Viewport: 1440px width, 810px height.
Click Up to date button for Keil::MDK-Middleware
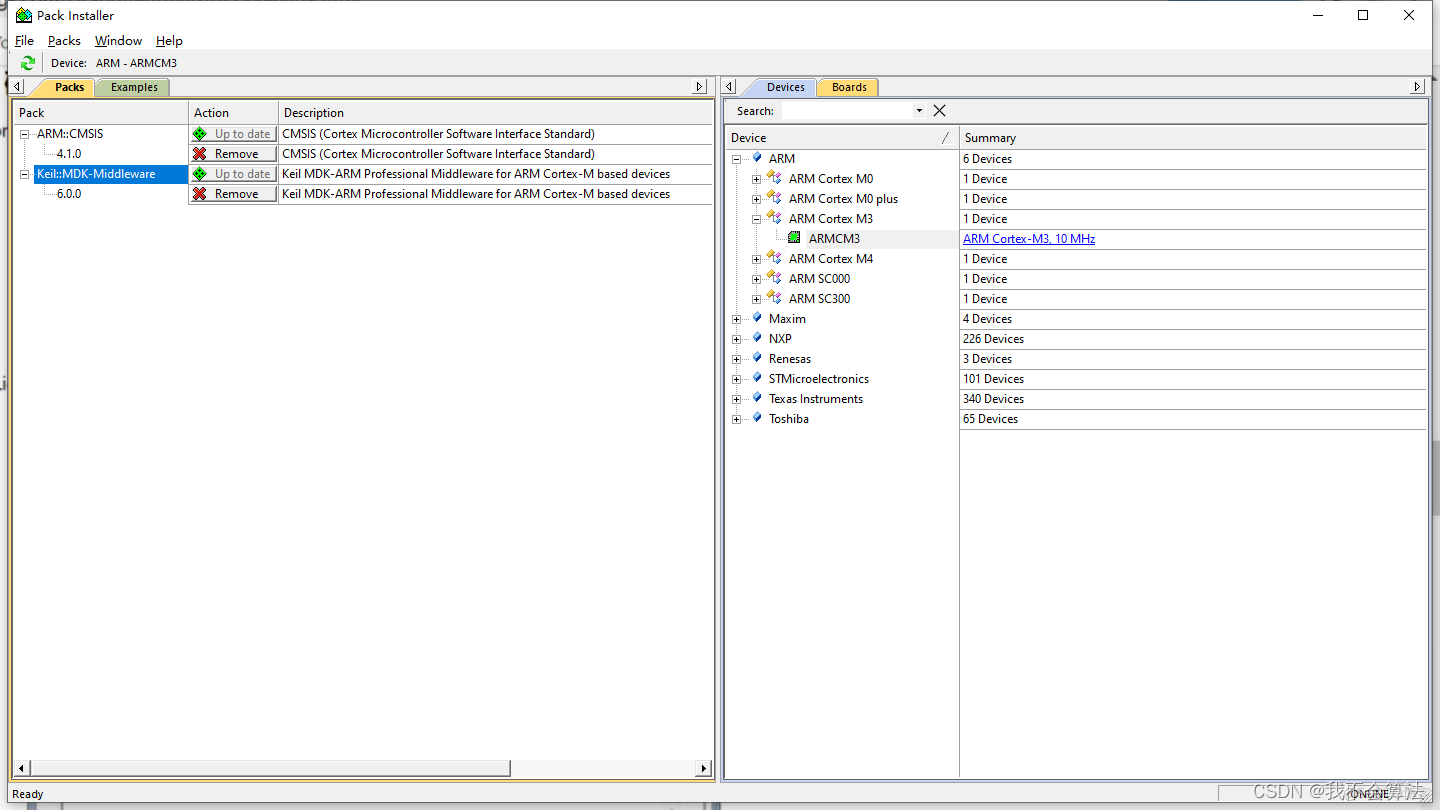coord(233,174)
